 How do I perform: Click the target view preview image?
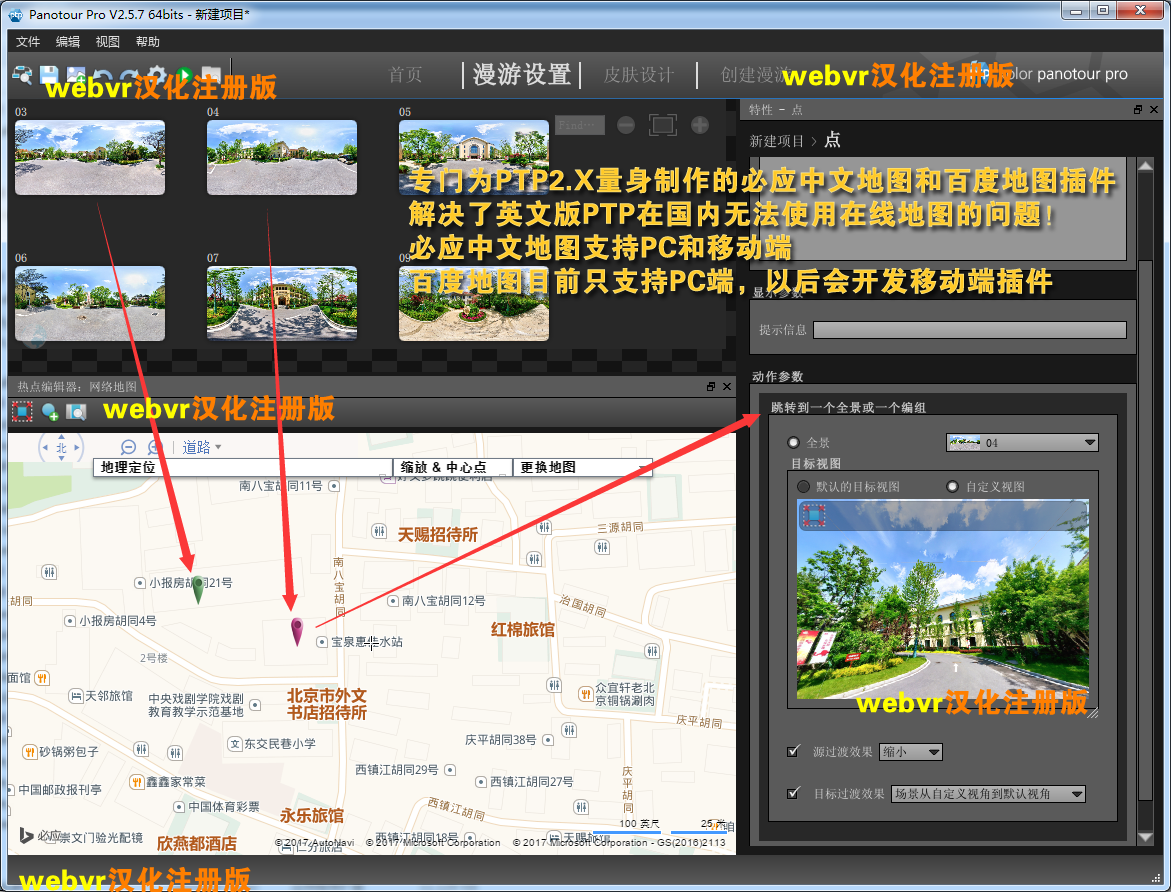(942, 600)
